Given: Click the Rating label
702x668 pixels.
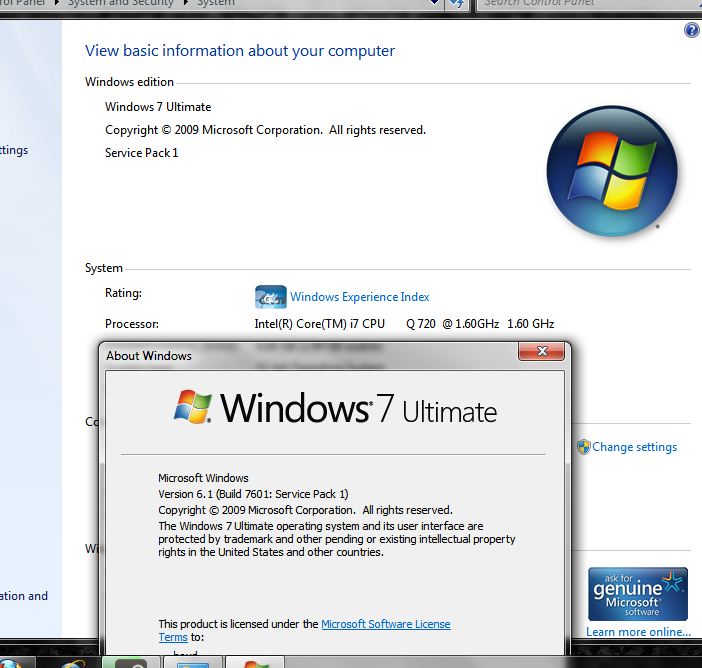Looking at the screenshot, I should point(123,293).
